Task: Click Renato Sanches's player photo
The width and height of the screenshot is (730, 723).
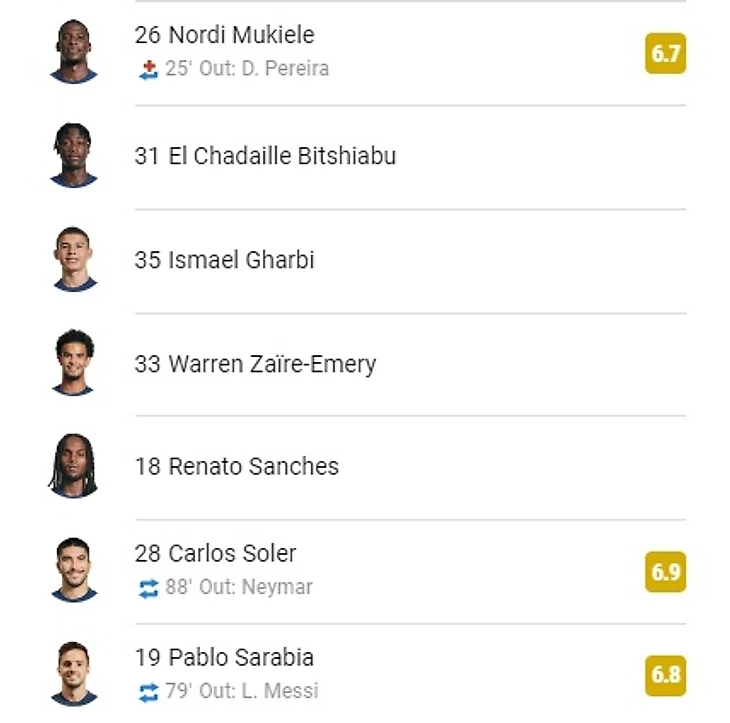Action: [73, 466]
